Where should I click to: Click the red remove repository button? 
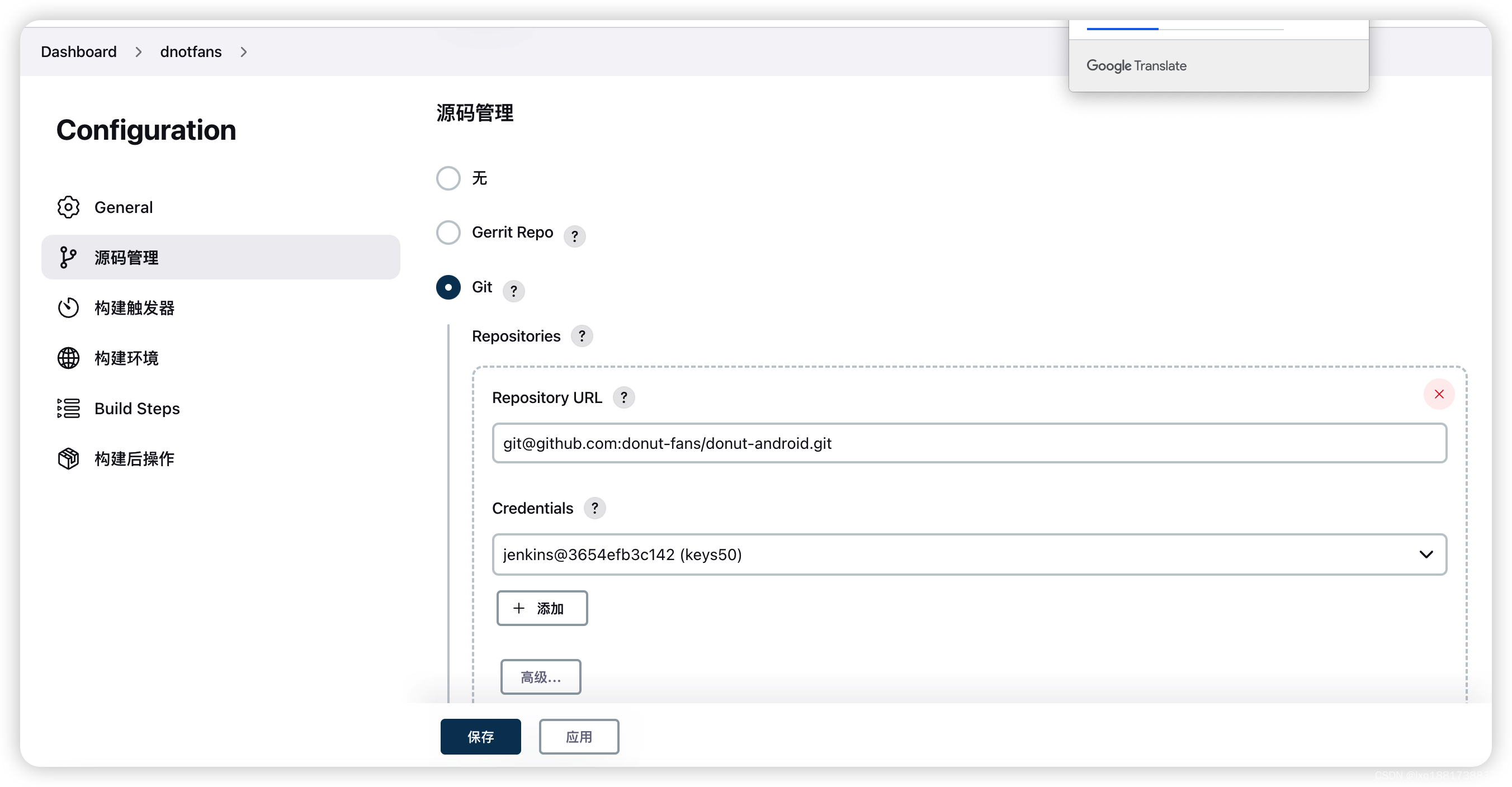pos(1439,394)
